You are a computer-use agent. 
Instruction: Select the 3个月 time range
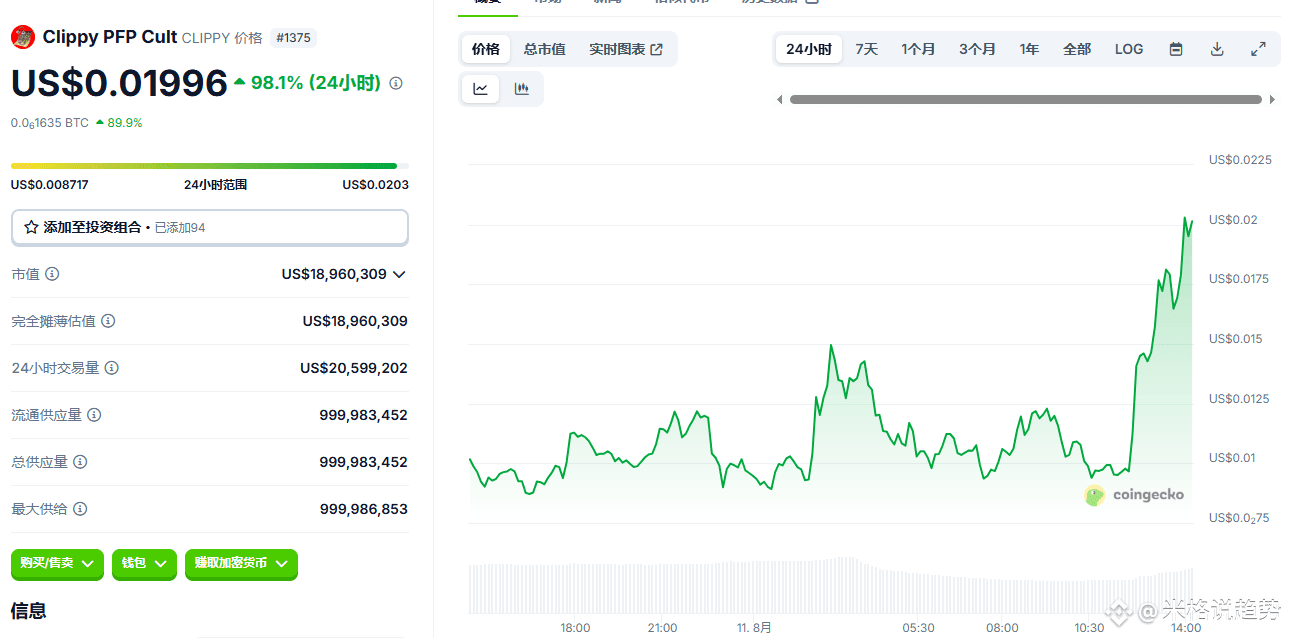(977, 49)
